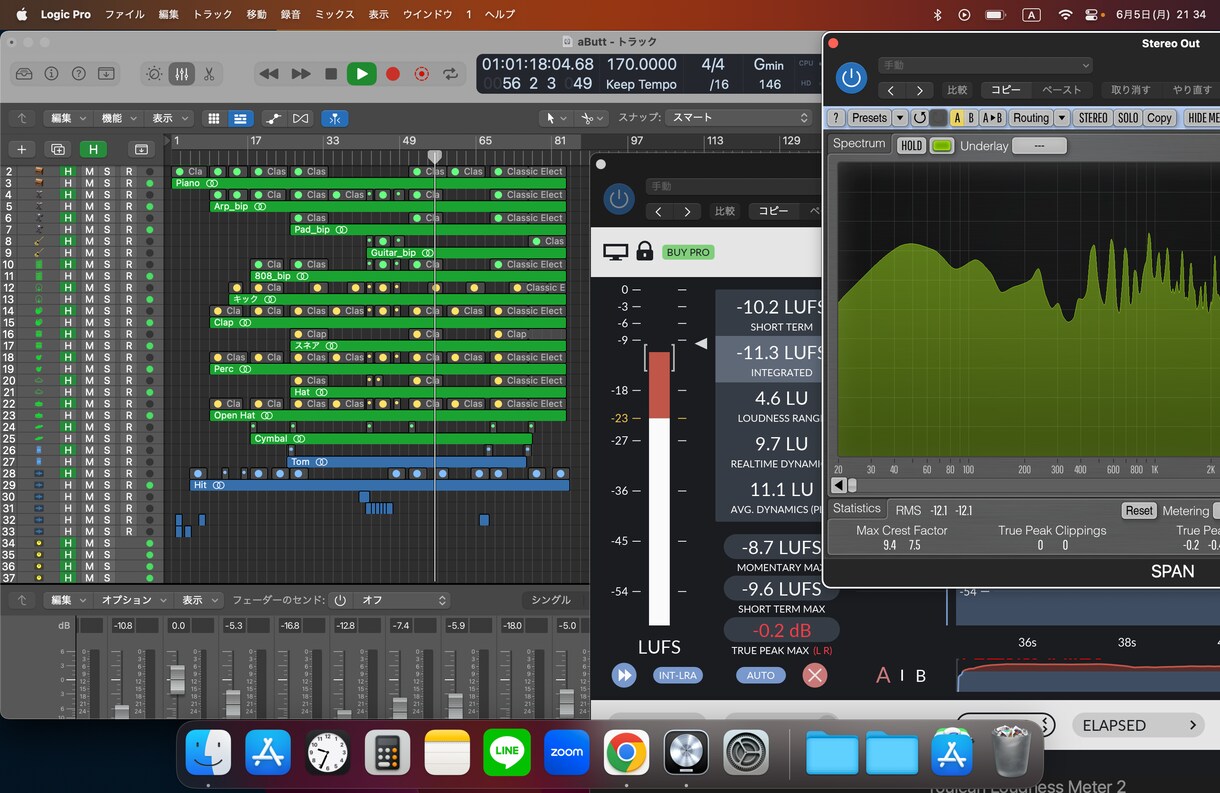Click INT-LRA button
The height and width of the screenshot is (793, 1220).
[679, 675]
